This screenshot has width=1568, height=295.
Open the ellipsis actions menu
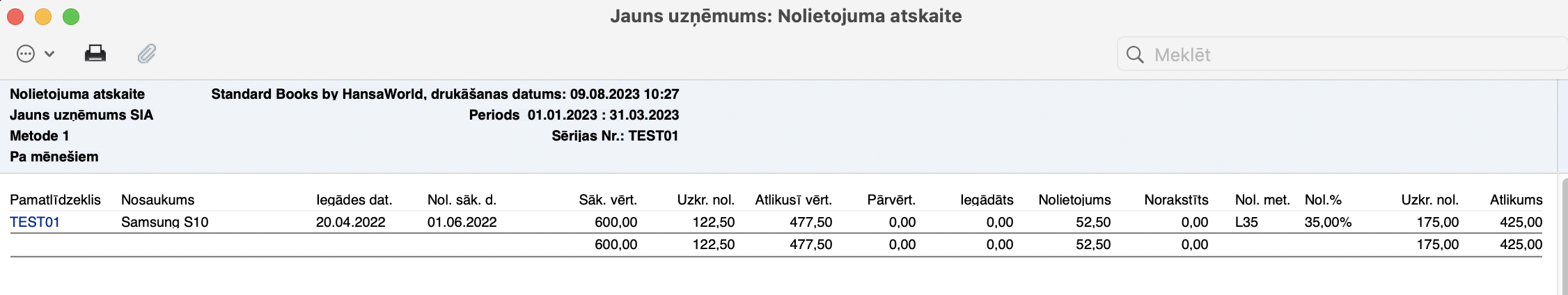[x=26, y=54]
